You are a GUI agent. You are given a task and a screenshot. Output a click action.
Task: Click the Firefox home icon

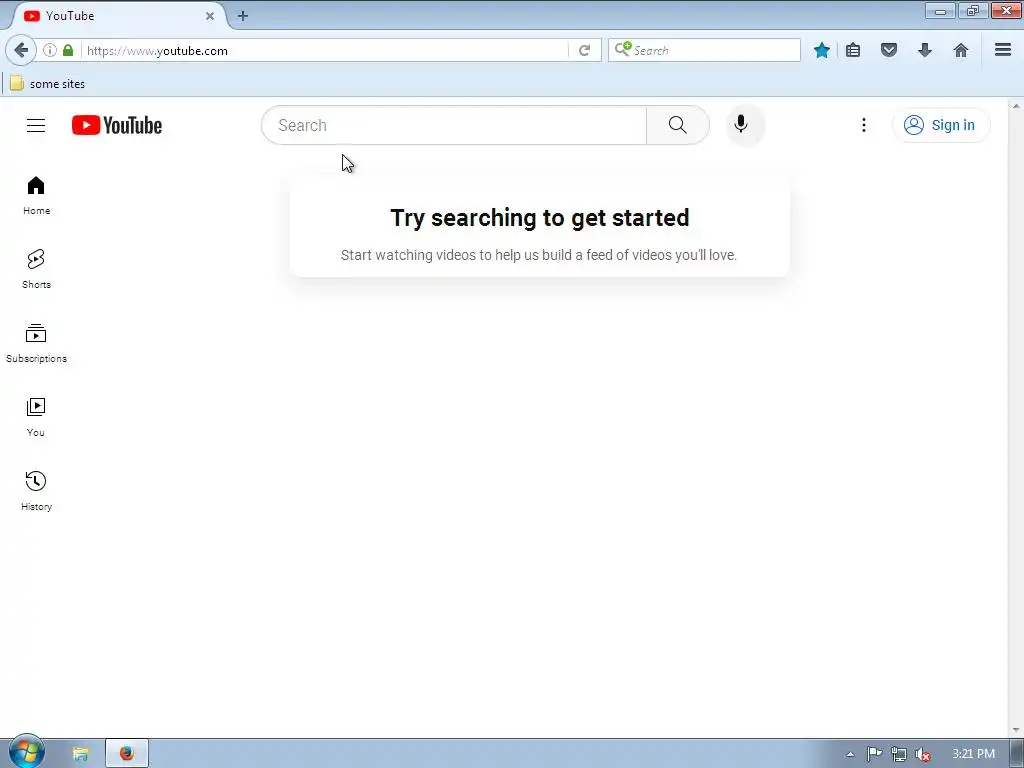[x=961, y=50]
